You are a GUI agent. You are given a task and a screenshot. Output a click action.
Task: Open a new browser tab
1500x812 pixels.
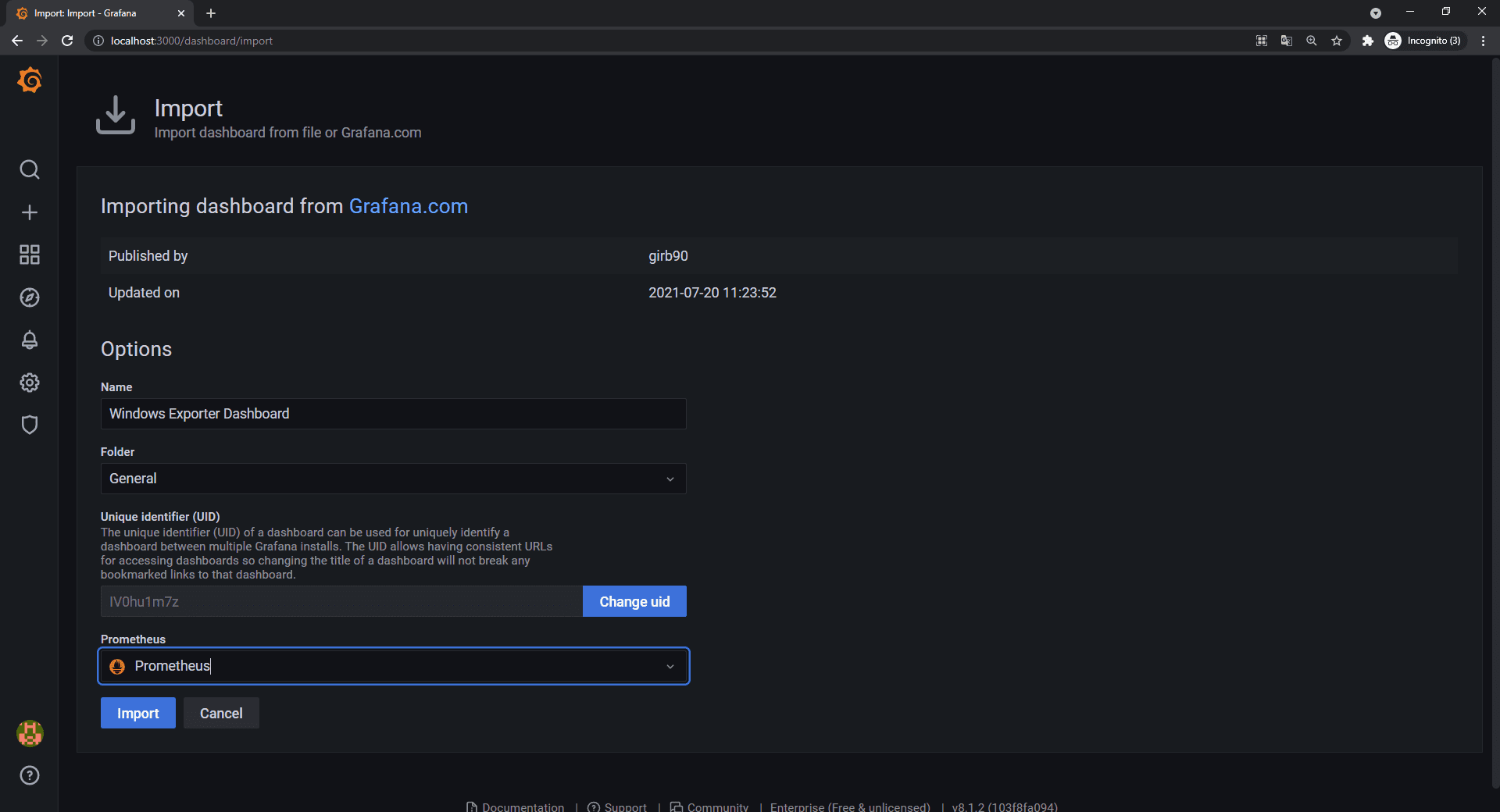point(210,13)
